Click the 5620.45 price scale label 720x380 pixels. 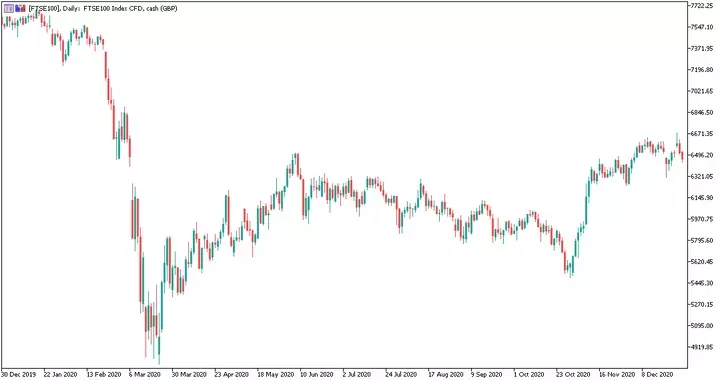pos(702,262)
